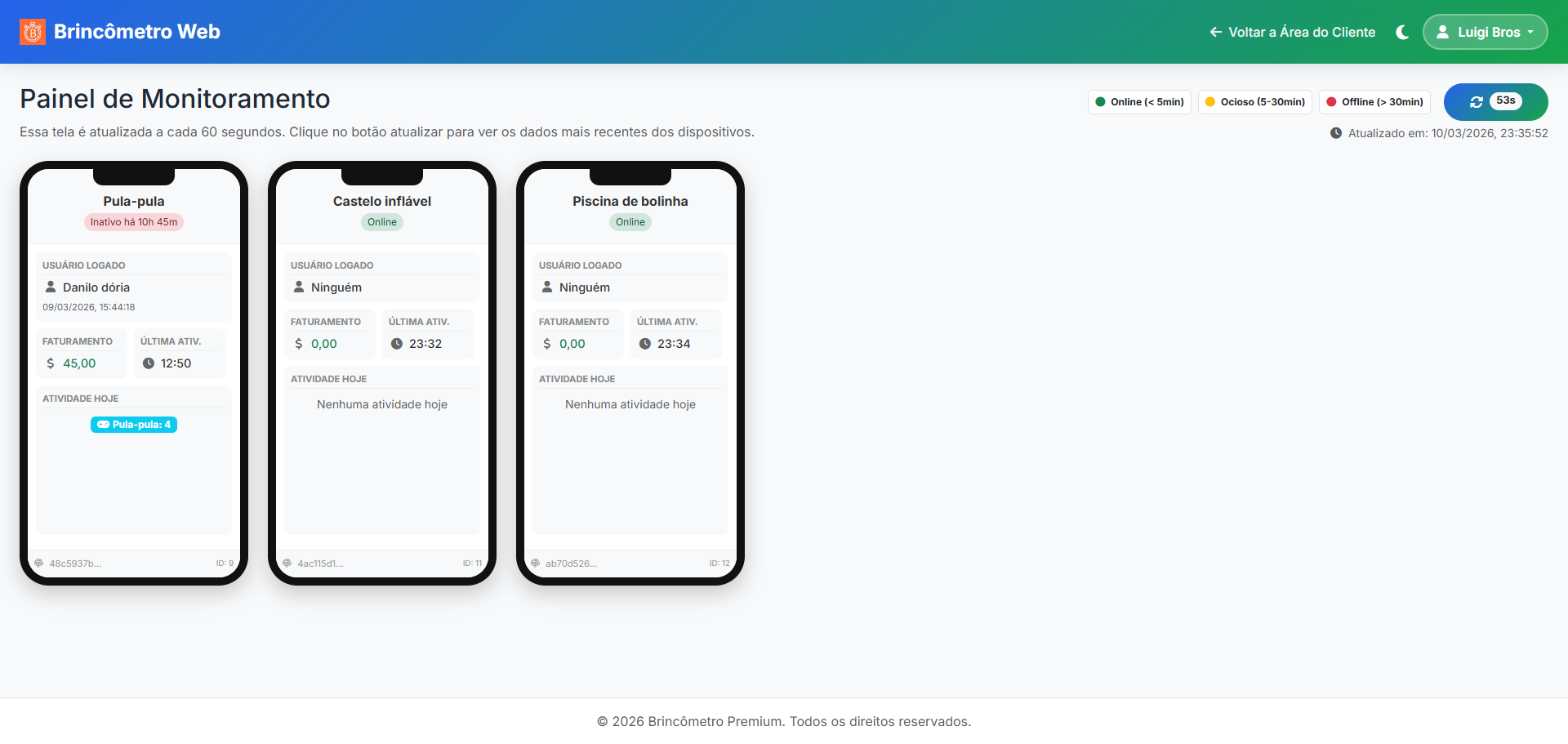Click the dollar icon in Piscina de bolinha card
The width and height of the screenshot is (1568, 744).
[x=547, y=344]
